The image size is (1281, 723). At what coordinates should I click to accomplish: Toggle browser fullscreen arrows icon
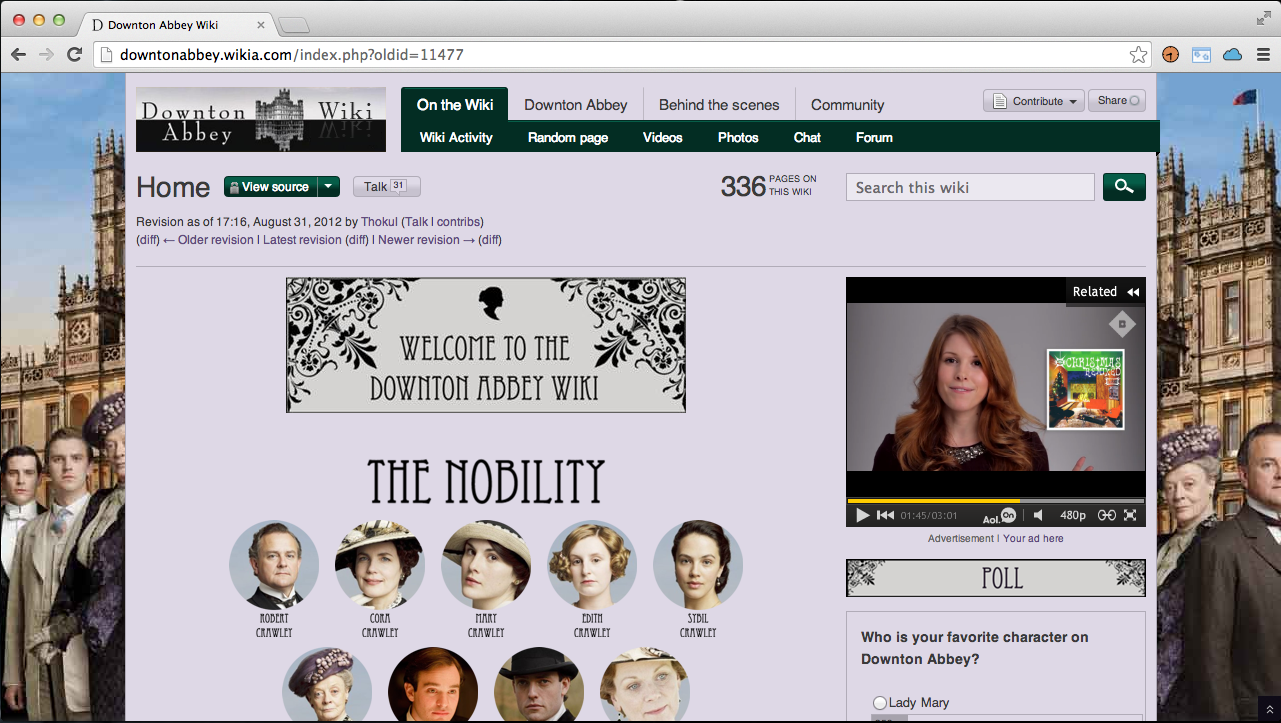tap(1264, 18)
